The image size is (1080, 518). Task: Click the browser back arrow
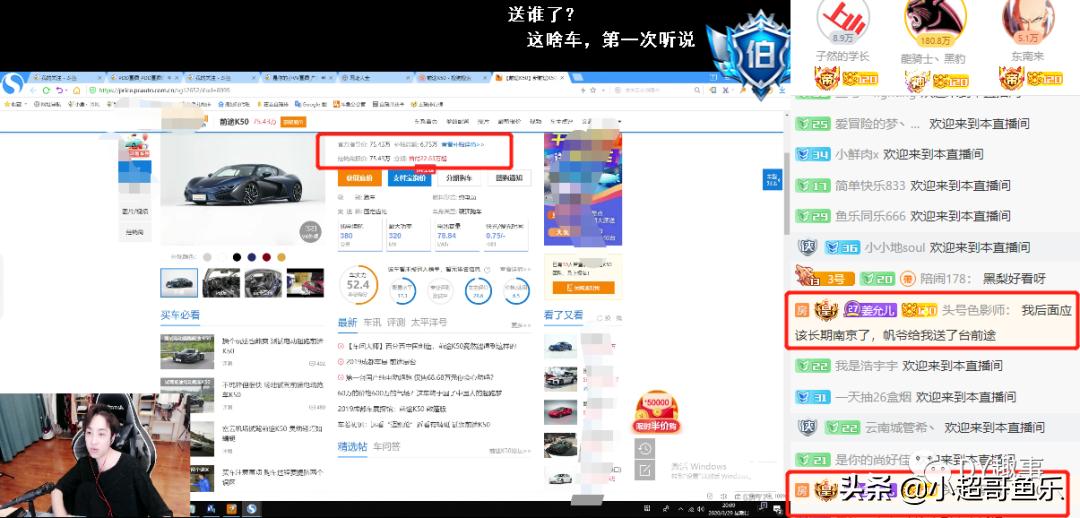(32, 90)
